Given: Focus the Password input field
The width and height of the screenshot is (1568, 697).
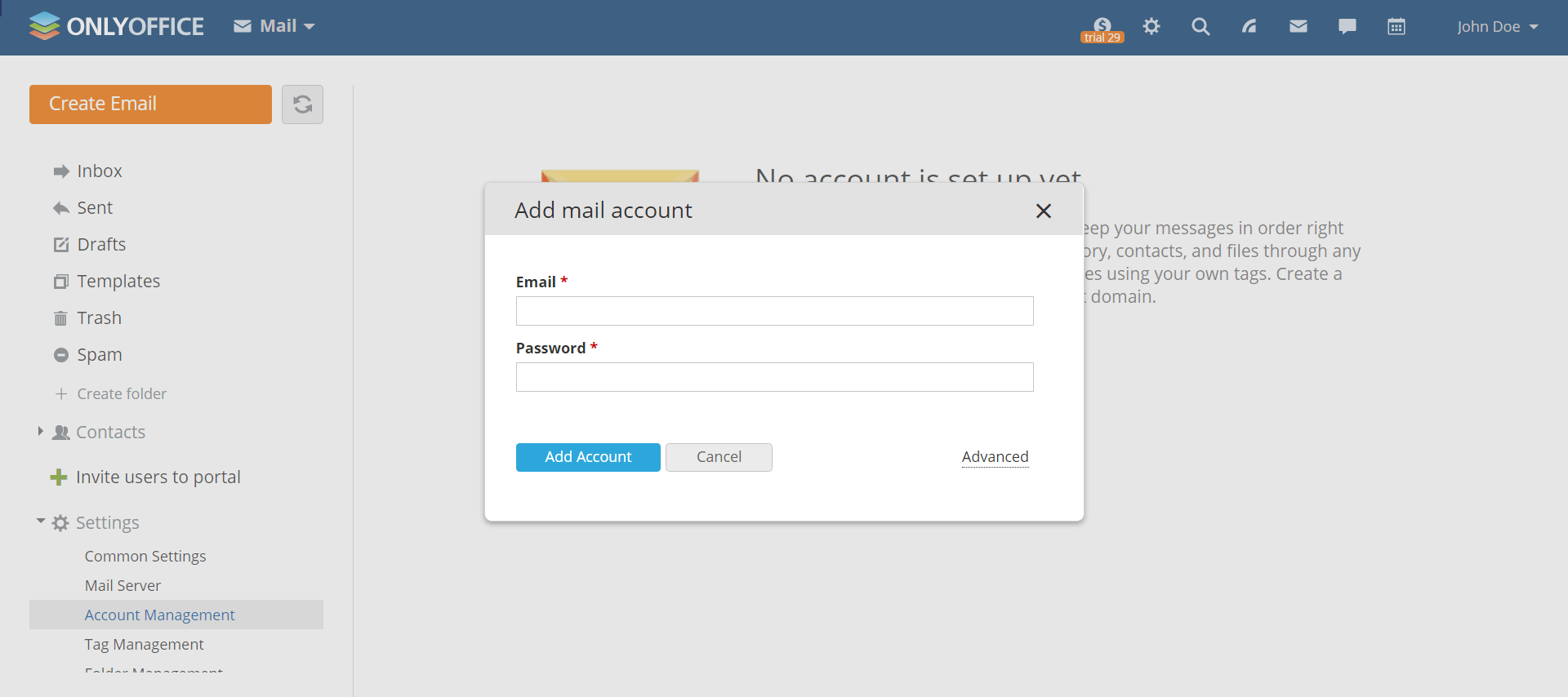Looking at the screenshot, I should point(774,377).
